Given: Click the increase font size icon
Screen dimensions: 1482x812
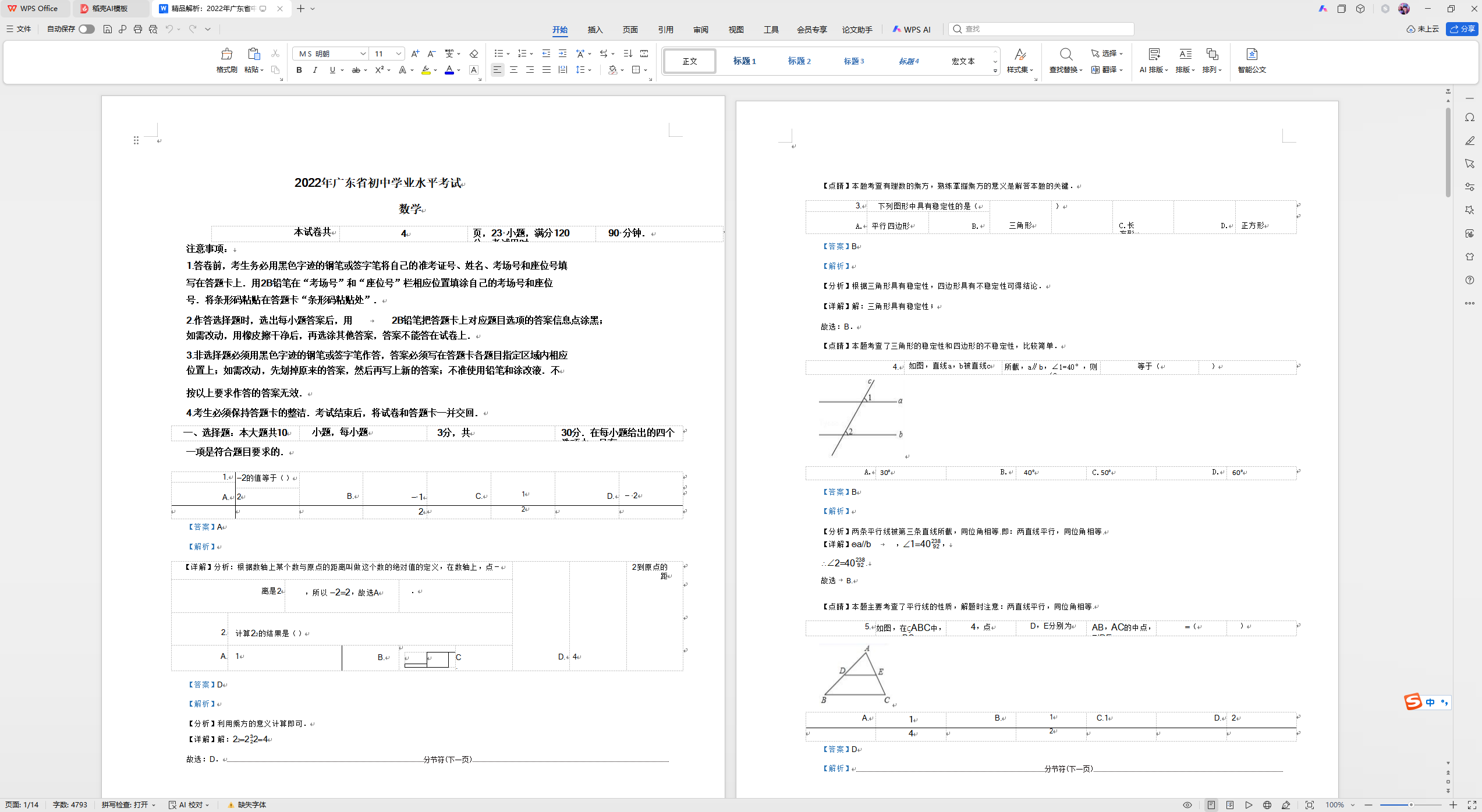Looking at the screenshot, I should tap(415, 54).
